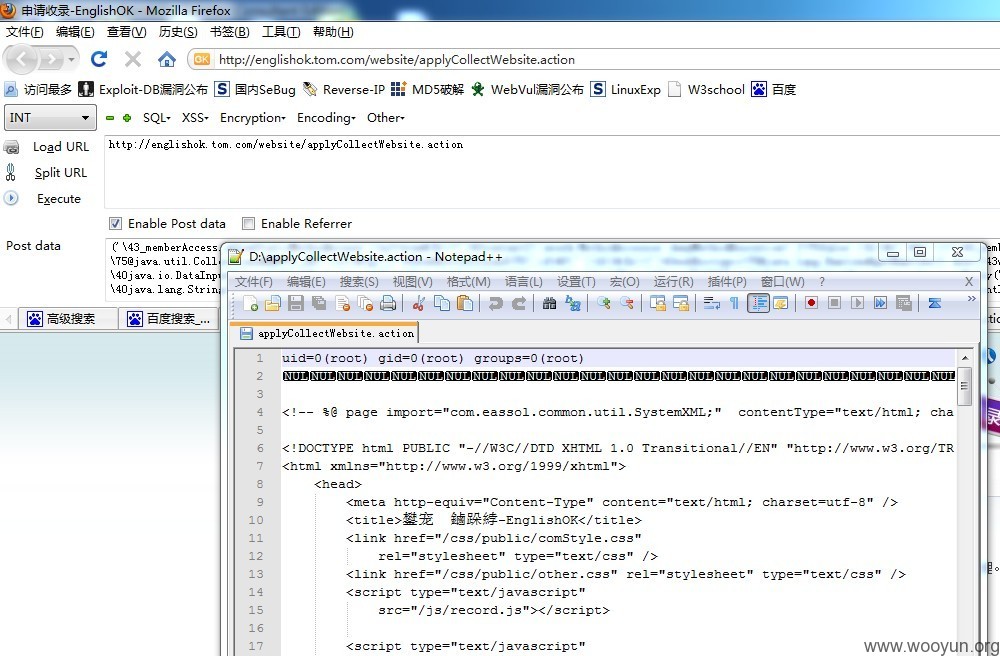Click Redo icon in Notepad++ toolbar
This screenshot has height=656, width=1000.
point(519,303)
